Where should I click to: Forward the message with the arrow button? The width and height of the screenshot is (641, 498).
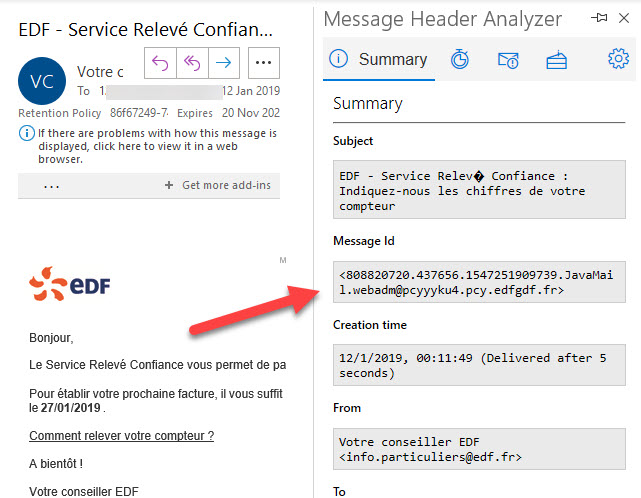click(x=224, y=63)
